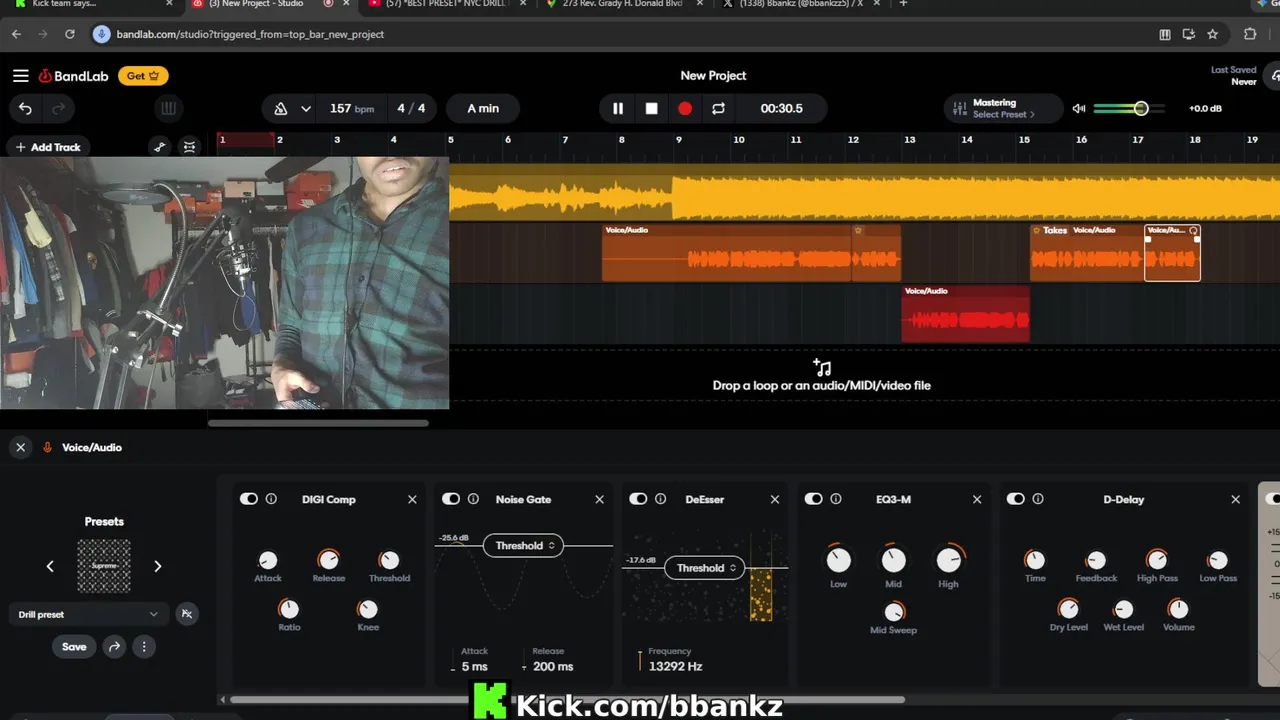Remove the Noise Gate effect
The width and height of the screenshot is (1280, 720).
600,499
